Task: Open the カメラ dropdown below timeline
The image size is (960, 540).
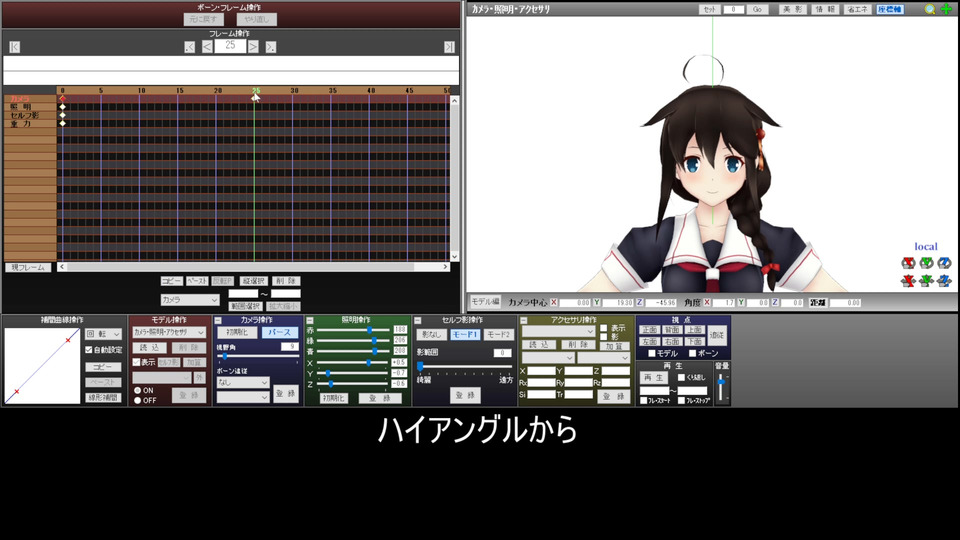Action: tap(190, 300)
